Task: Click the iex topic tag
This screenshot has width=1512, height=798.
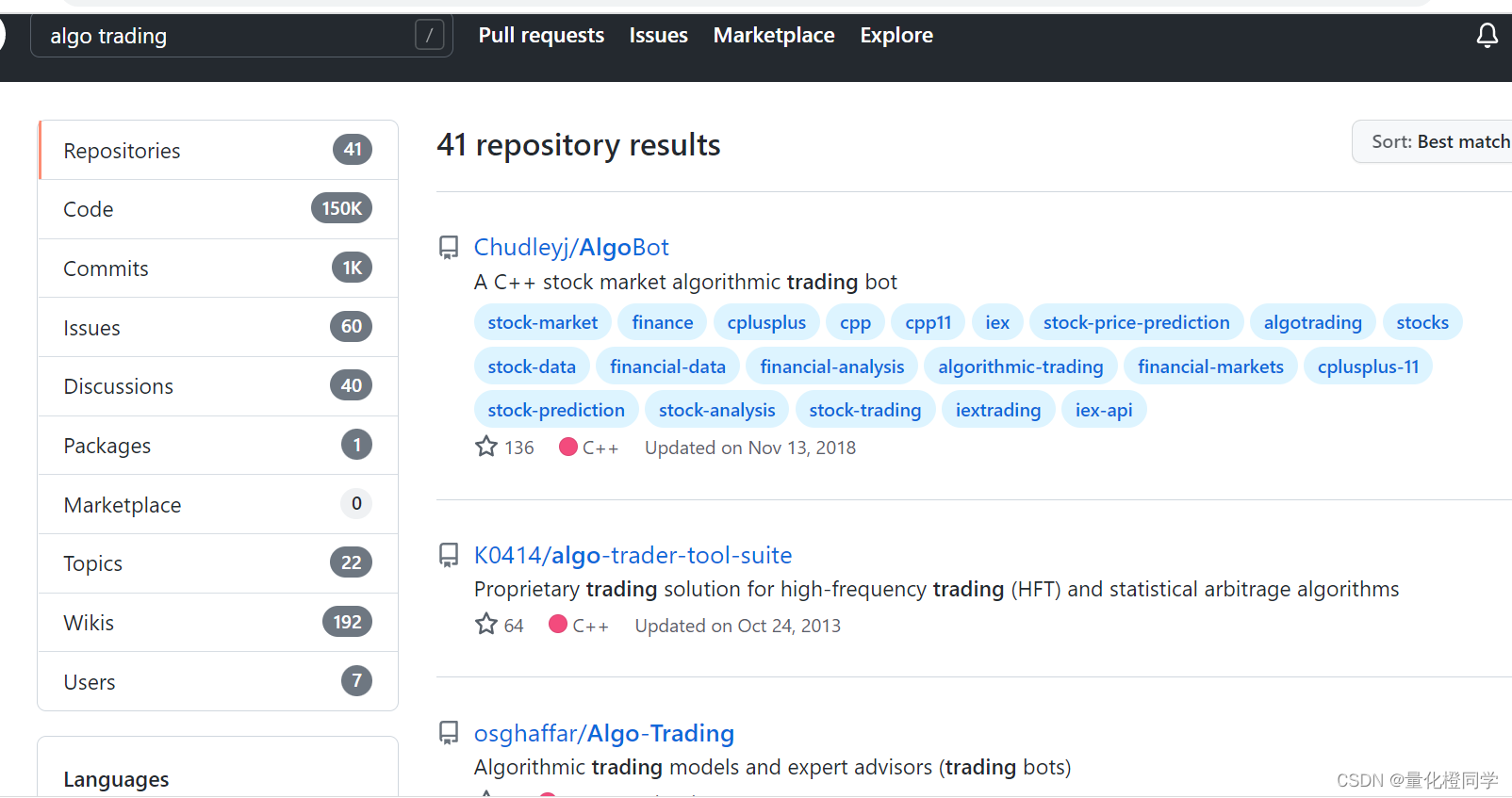Action: tap(997, 322)
